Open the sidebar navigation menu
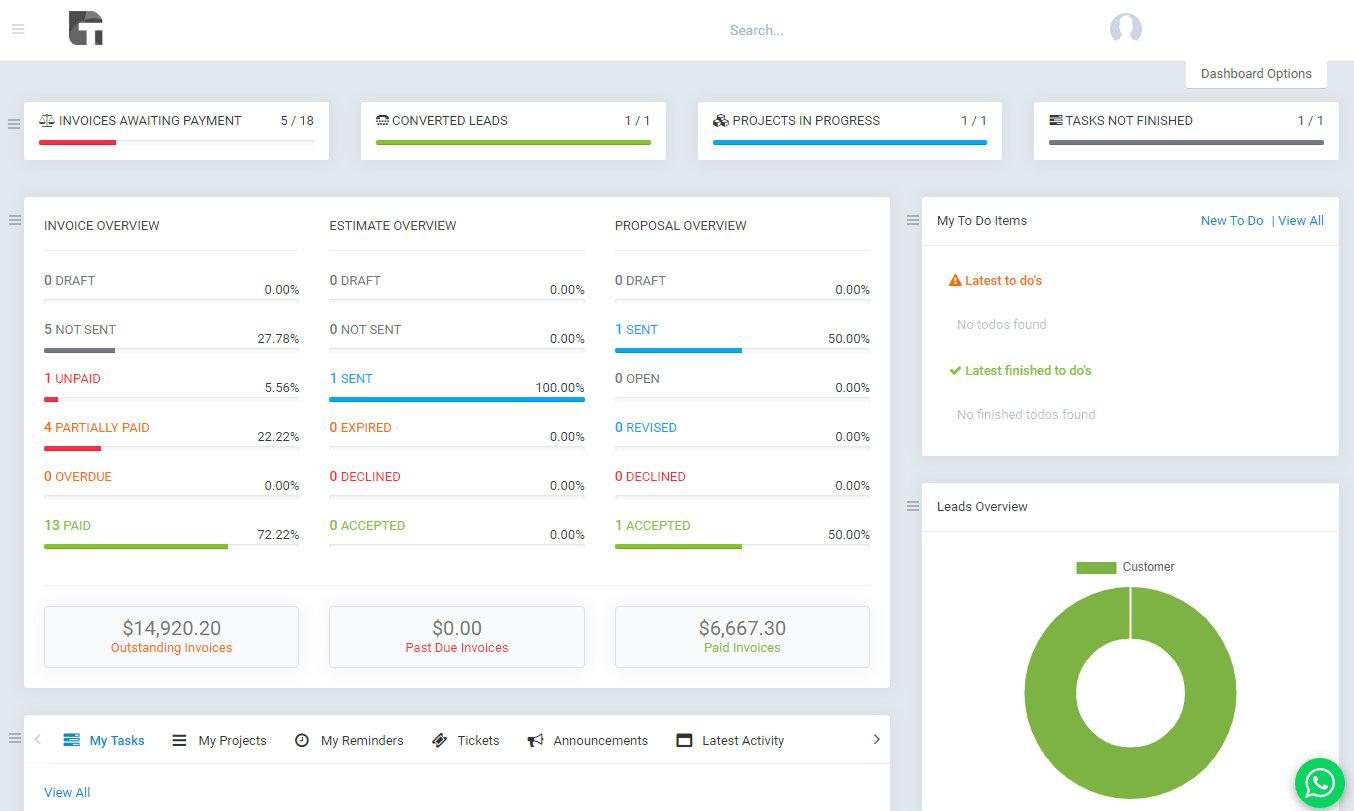Image resolution: width=1354 pixels, height=811 pixels. click(17, 29)
